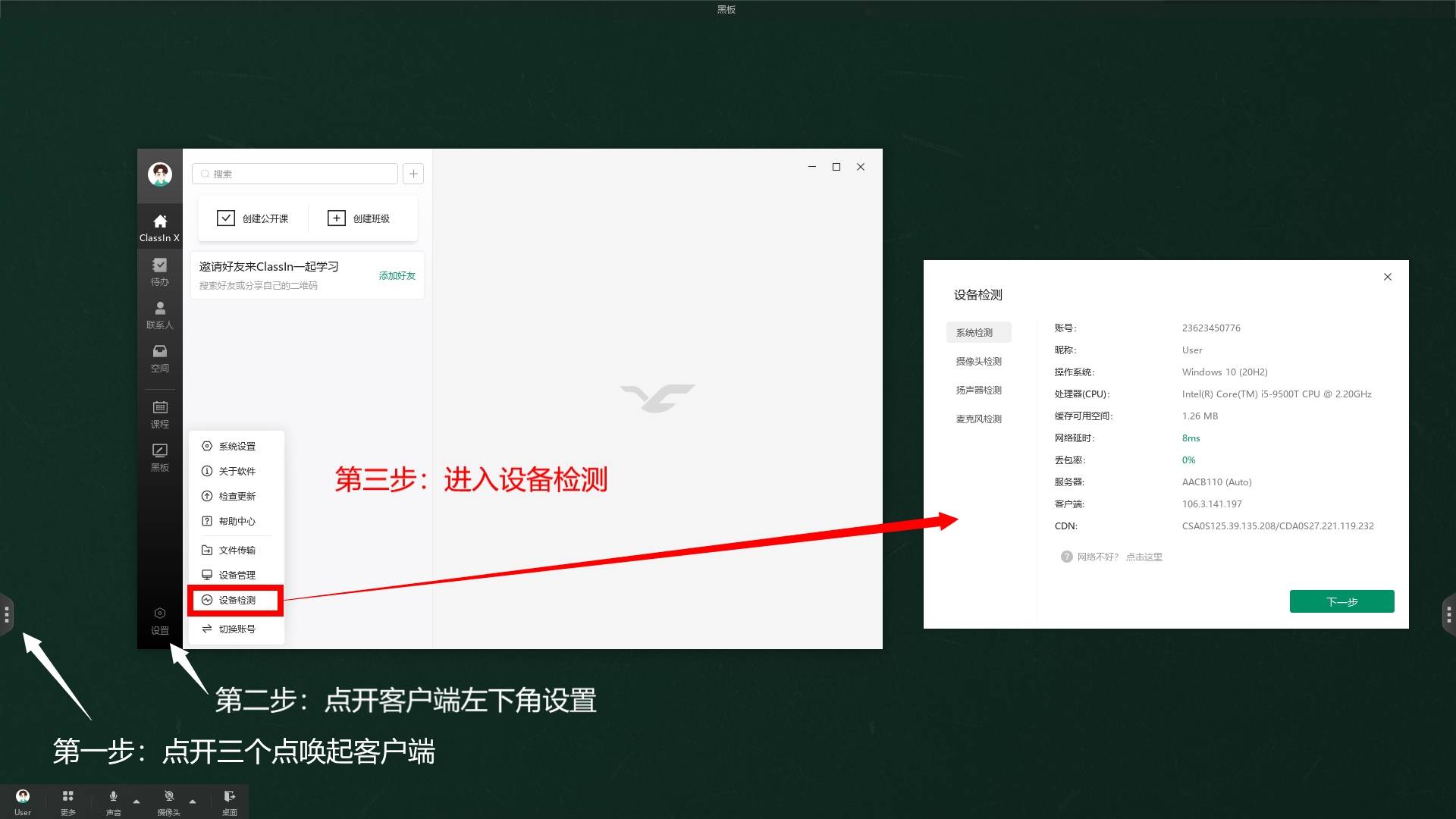Expand the arrow next to 声音 microphone

136,802
